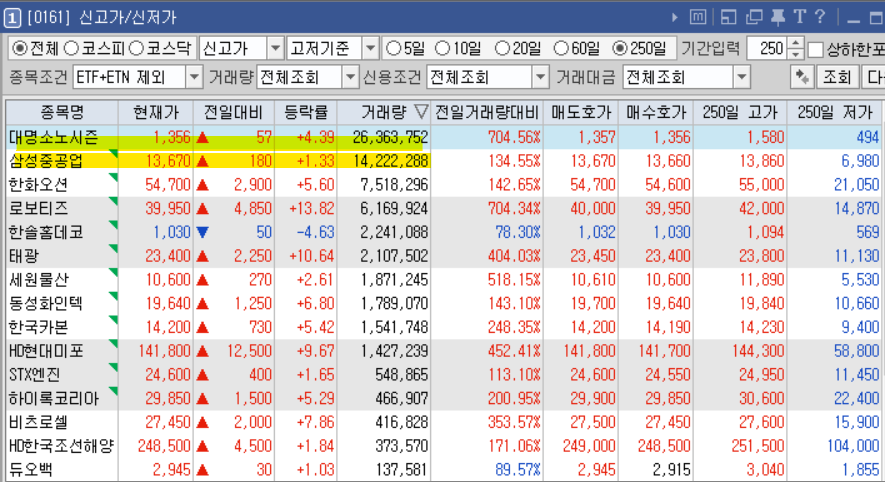
Task: Sort by the 등락률 column header
Action: pos(306,112)
